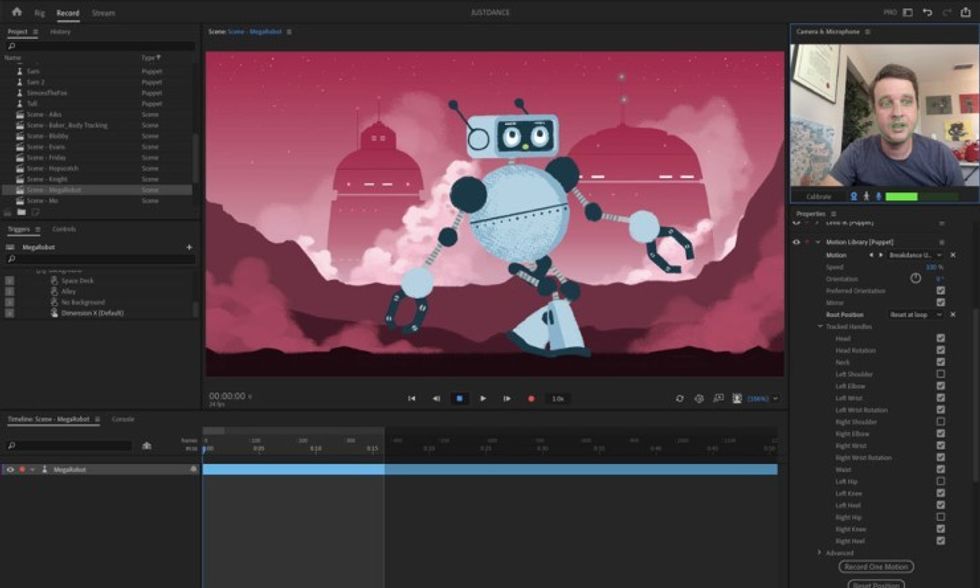Open the History panel tab
Image resolution: width=980 pixels, height=588 pixels.
tap(60, 31)
